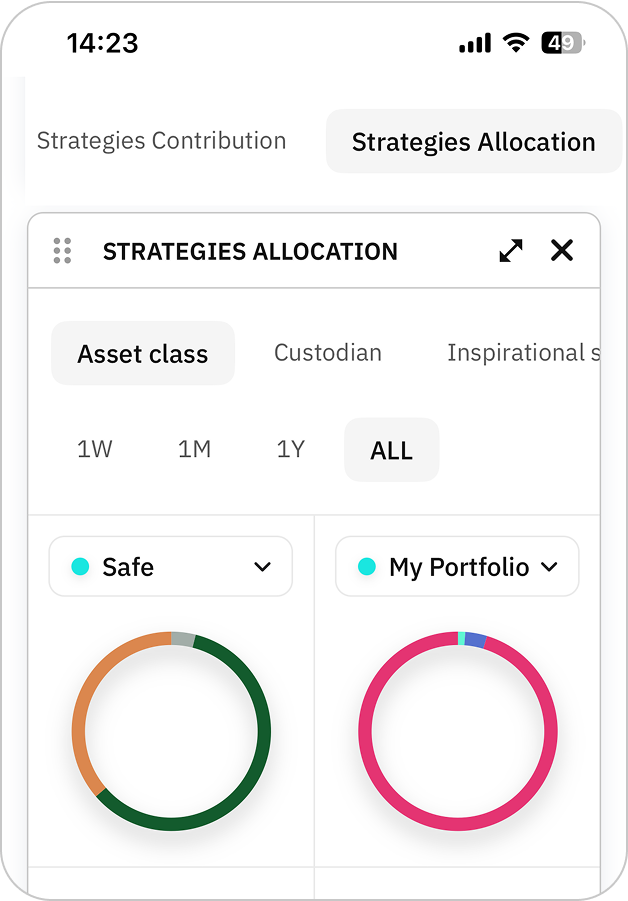Select the ALL time range
628x901 pixels.
[x=391, y=450]
